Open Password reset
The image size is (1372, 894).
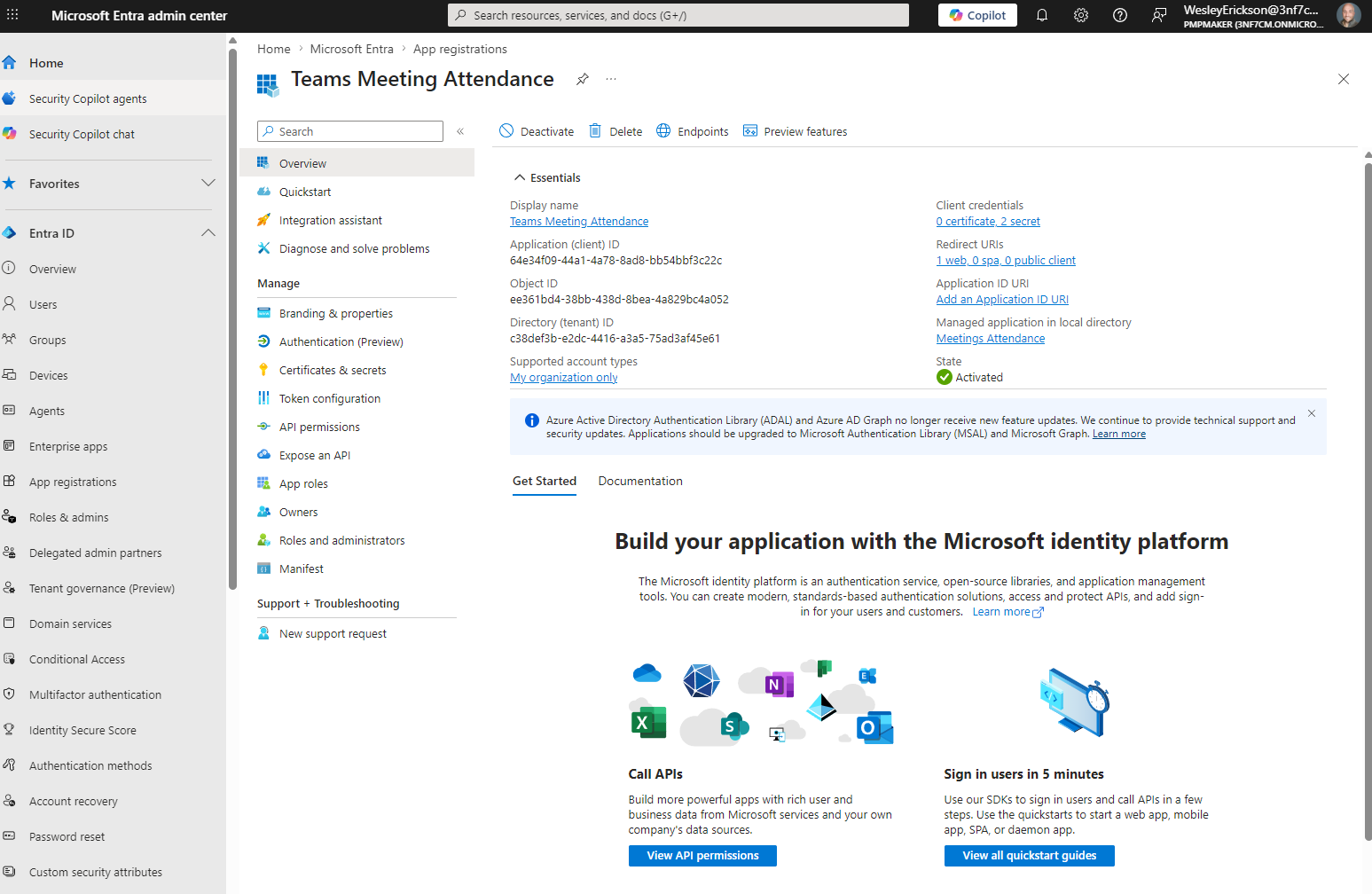[113, 836]
